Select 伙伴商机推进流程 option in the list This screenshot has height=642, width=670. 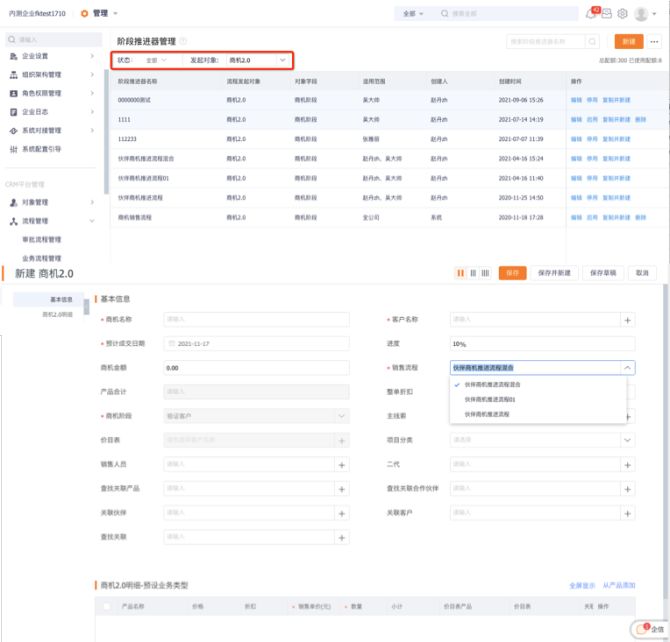(x=488, y=413)
